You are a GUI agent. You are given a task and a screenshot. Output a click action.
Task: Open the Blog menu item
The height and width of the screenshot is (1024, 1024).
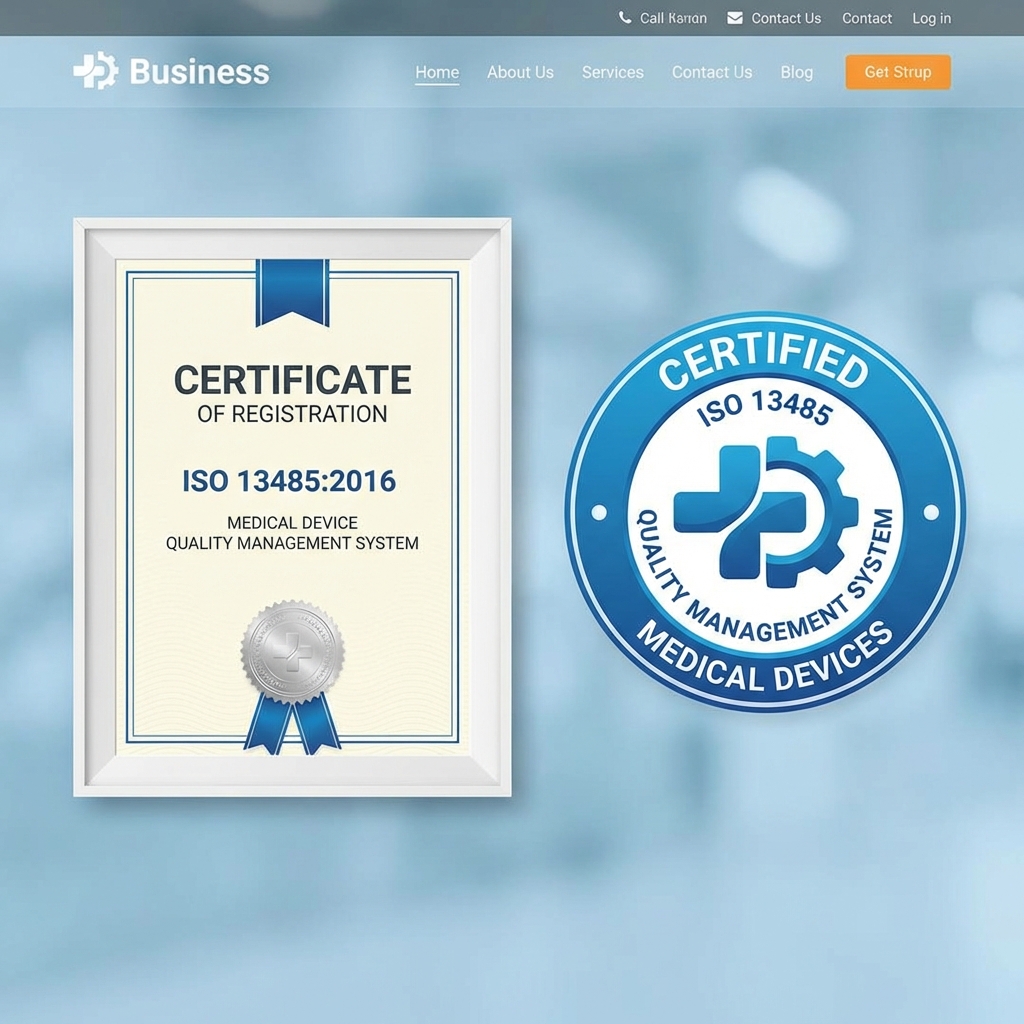pos(797,72)
